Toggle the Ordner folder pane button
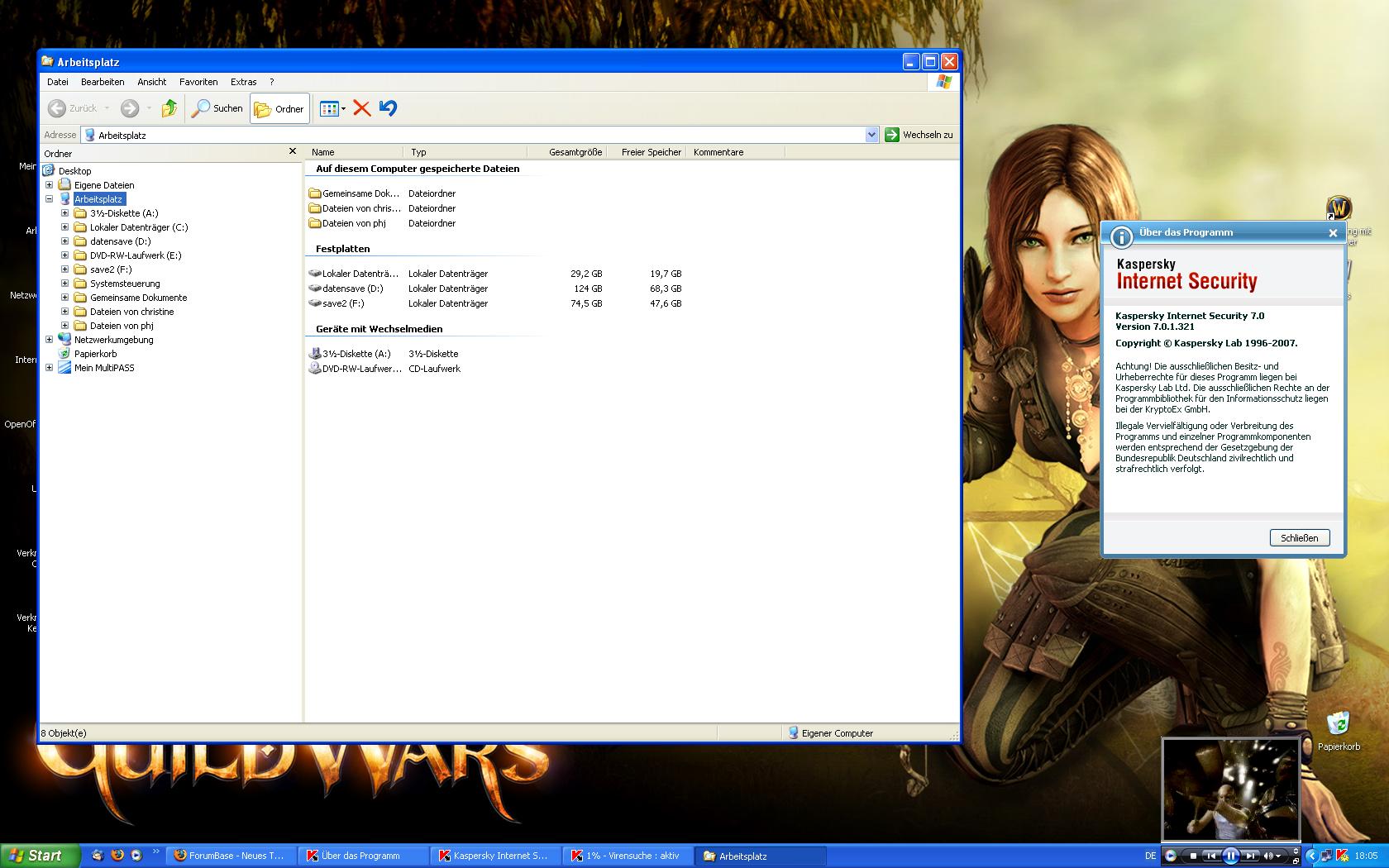The height and width of the screenshot is (868, 1389). pos(279,108)
